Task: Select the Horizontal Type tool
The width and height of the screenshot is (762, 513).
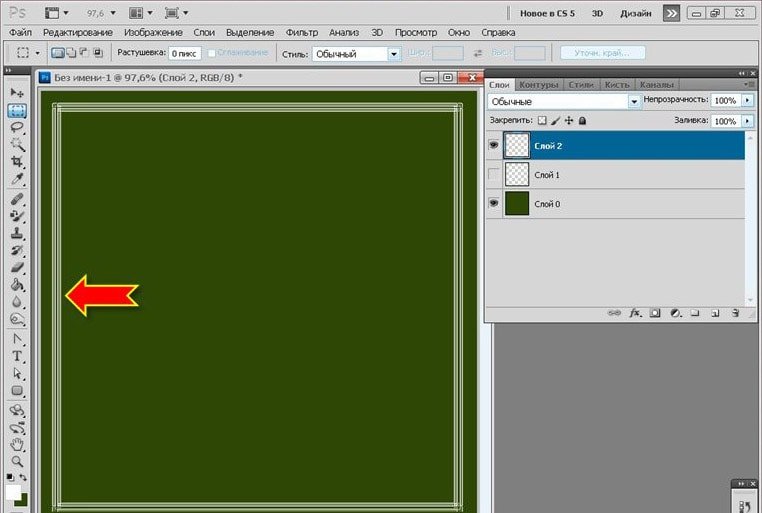Action: (17, 357)
